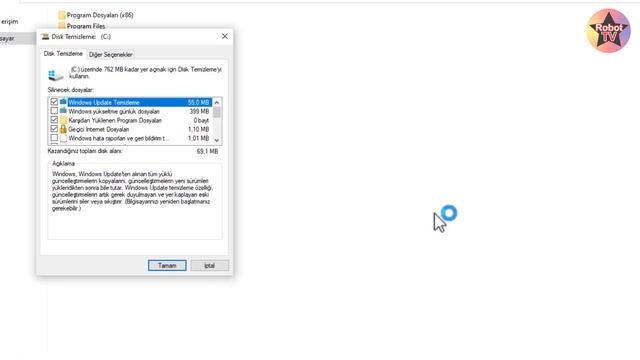Open erişim item in navigation pane

9,21
